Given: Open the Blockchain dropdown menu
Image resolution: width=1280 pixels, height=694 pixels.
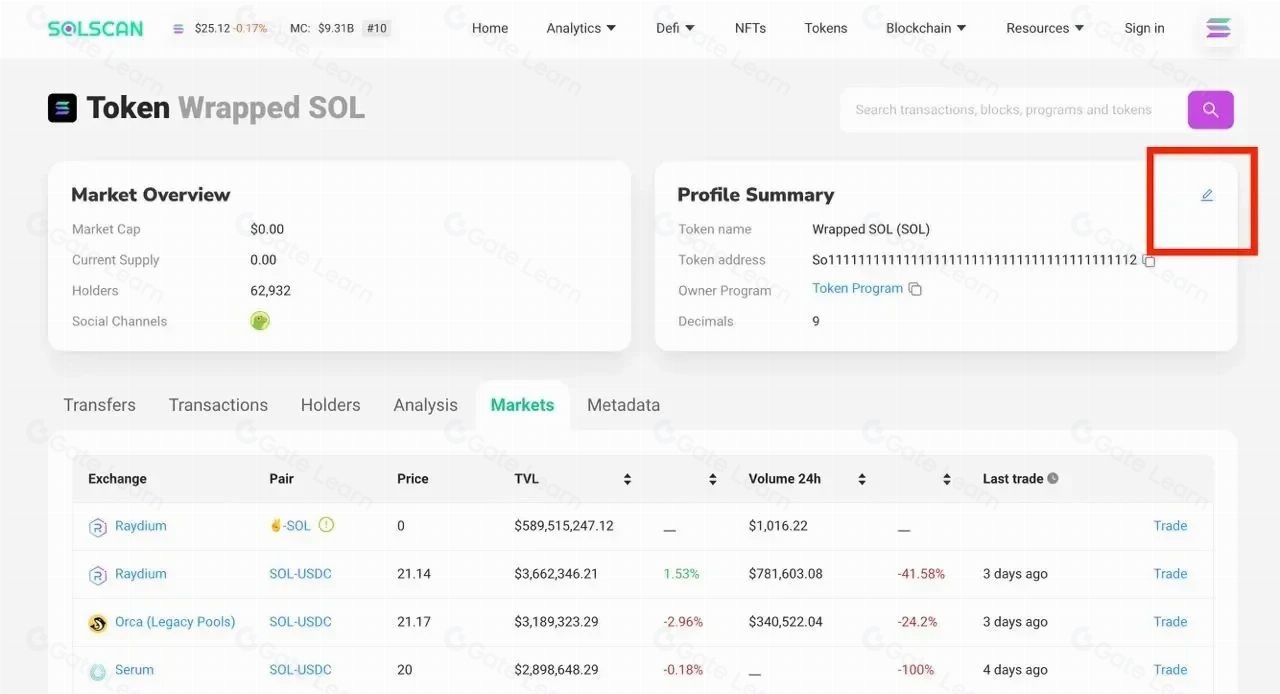Looking at the screenshot, I should [x=926, y=28].
